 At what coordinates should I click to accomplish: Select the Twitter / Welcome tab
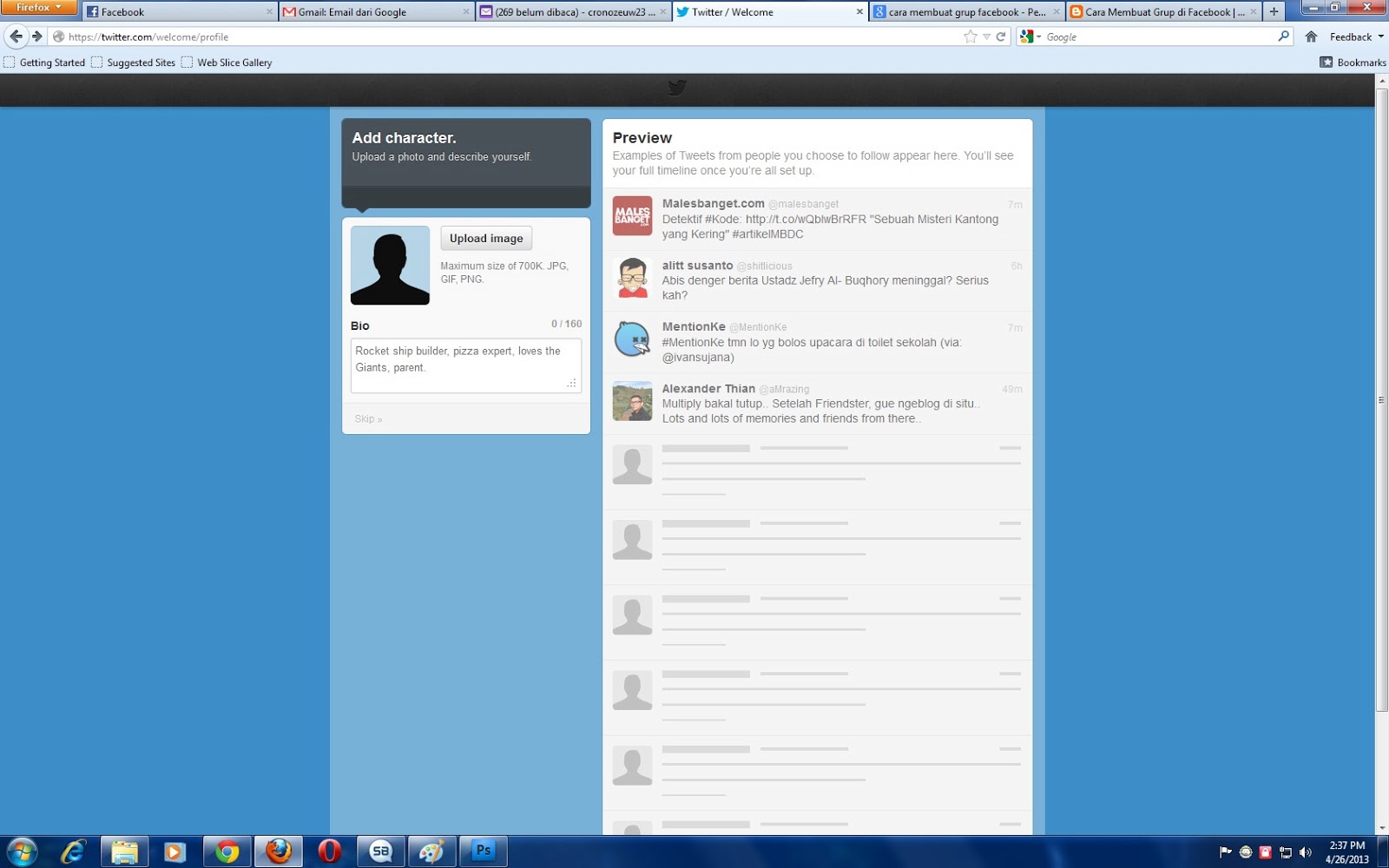(x=769, y=11)
